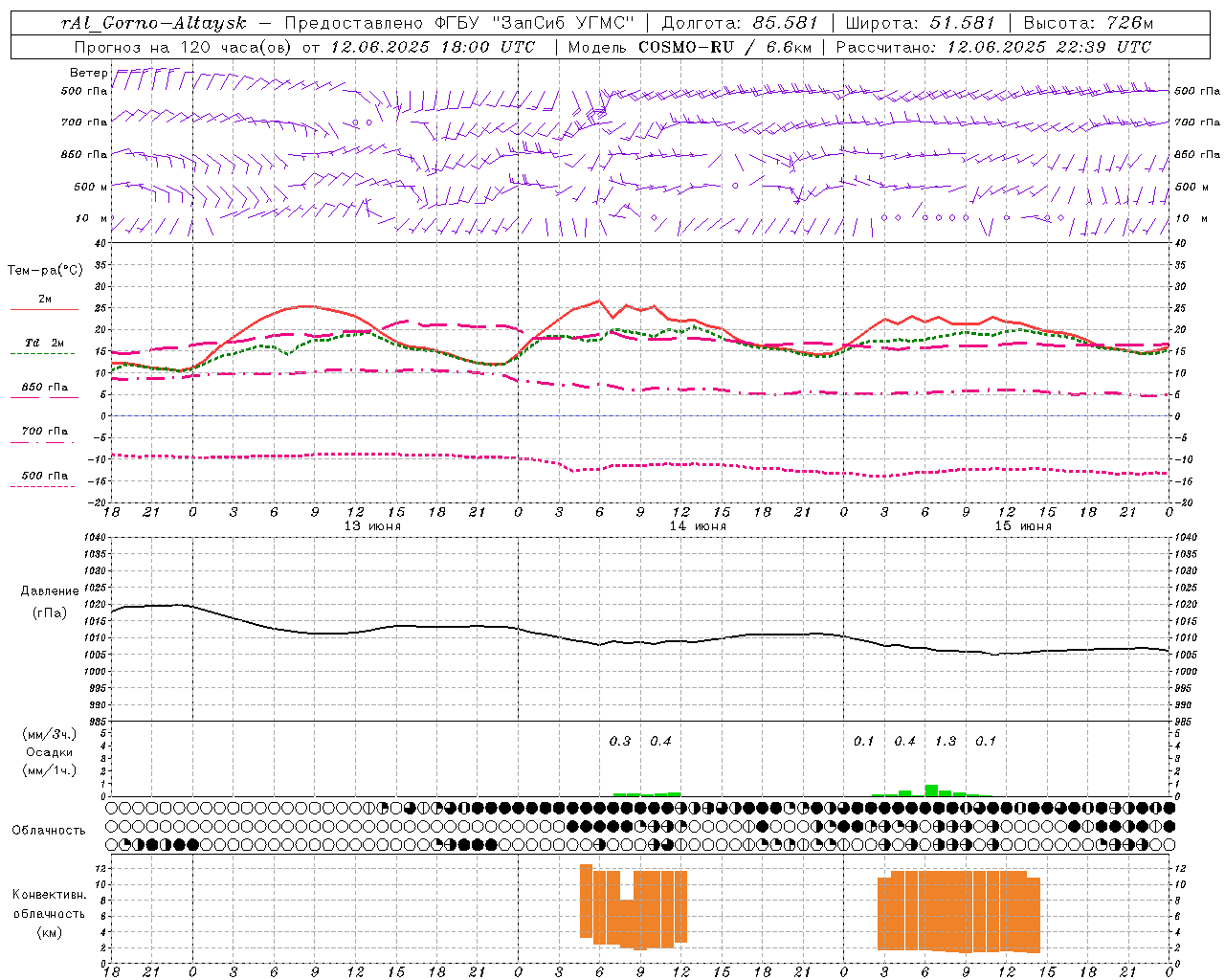Select the Облачность row label
Image resolution: width=1225 pixels, height=980 pixels.
click(x=49, y=830)
